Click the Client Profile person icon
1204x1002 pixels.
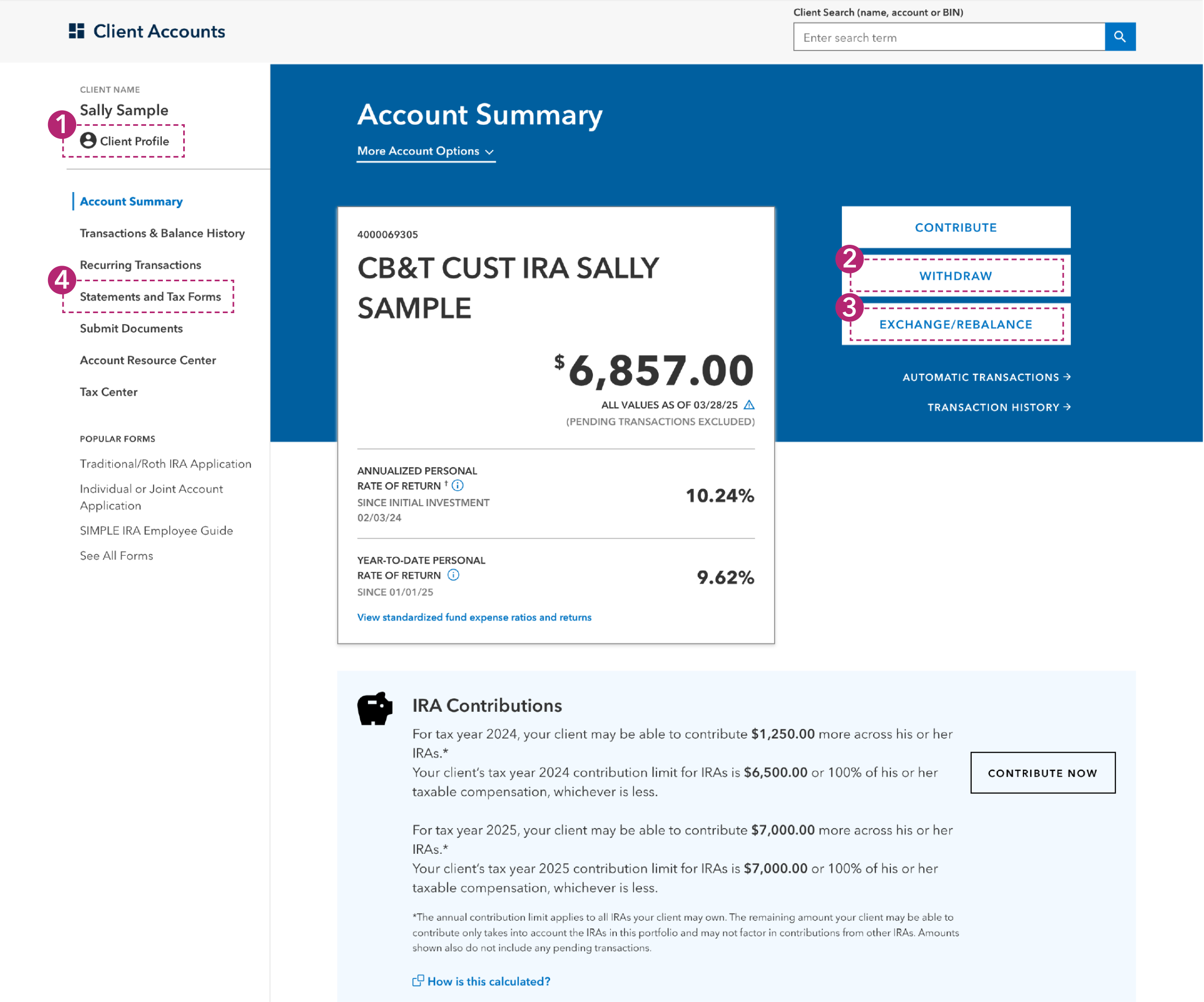pos(88,140)
